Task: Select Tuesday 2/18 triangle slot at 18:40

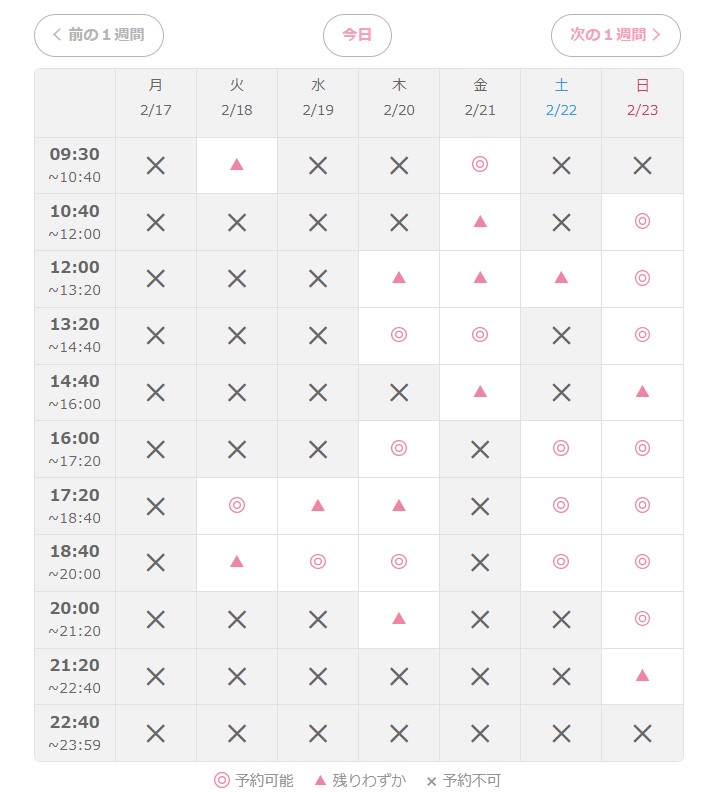Action: (x=237, y=563)
